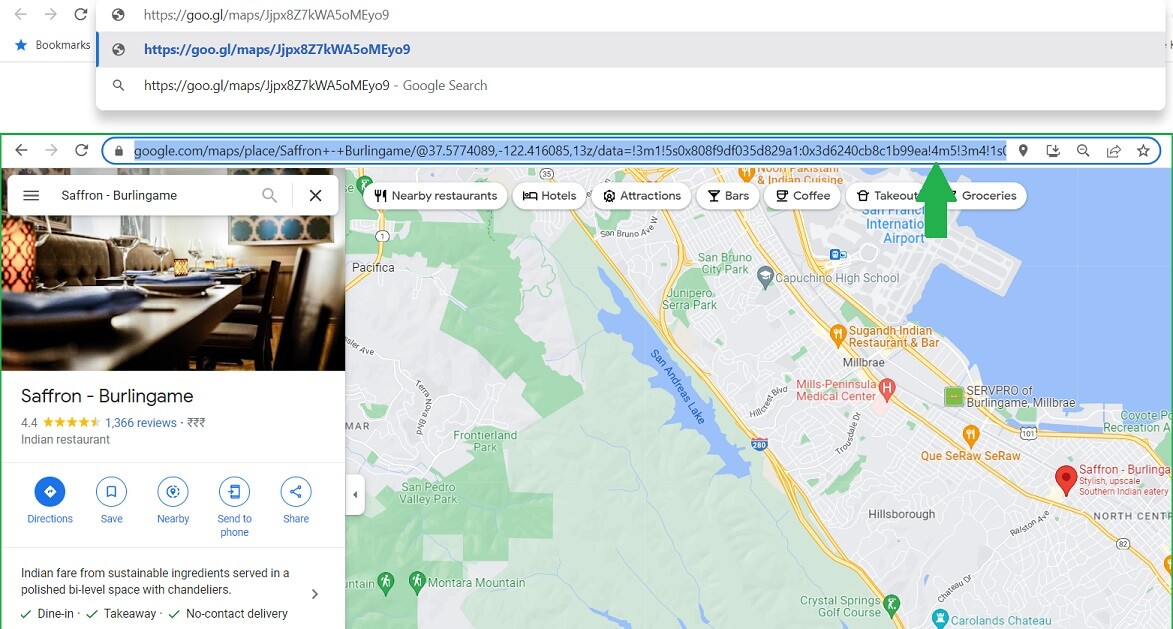The height and width of the screenshot is (629, 1173).
Task: Collapse the side panel arrow
Action: (x=355, y=494)
